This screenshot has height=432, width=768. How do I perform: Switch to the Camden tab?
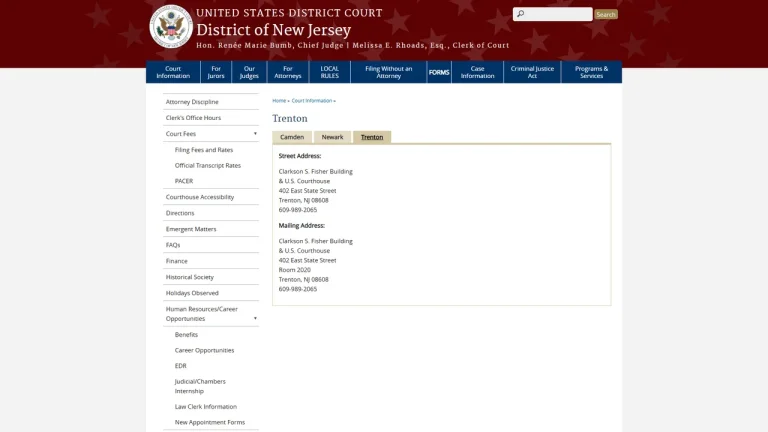292,137
